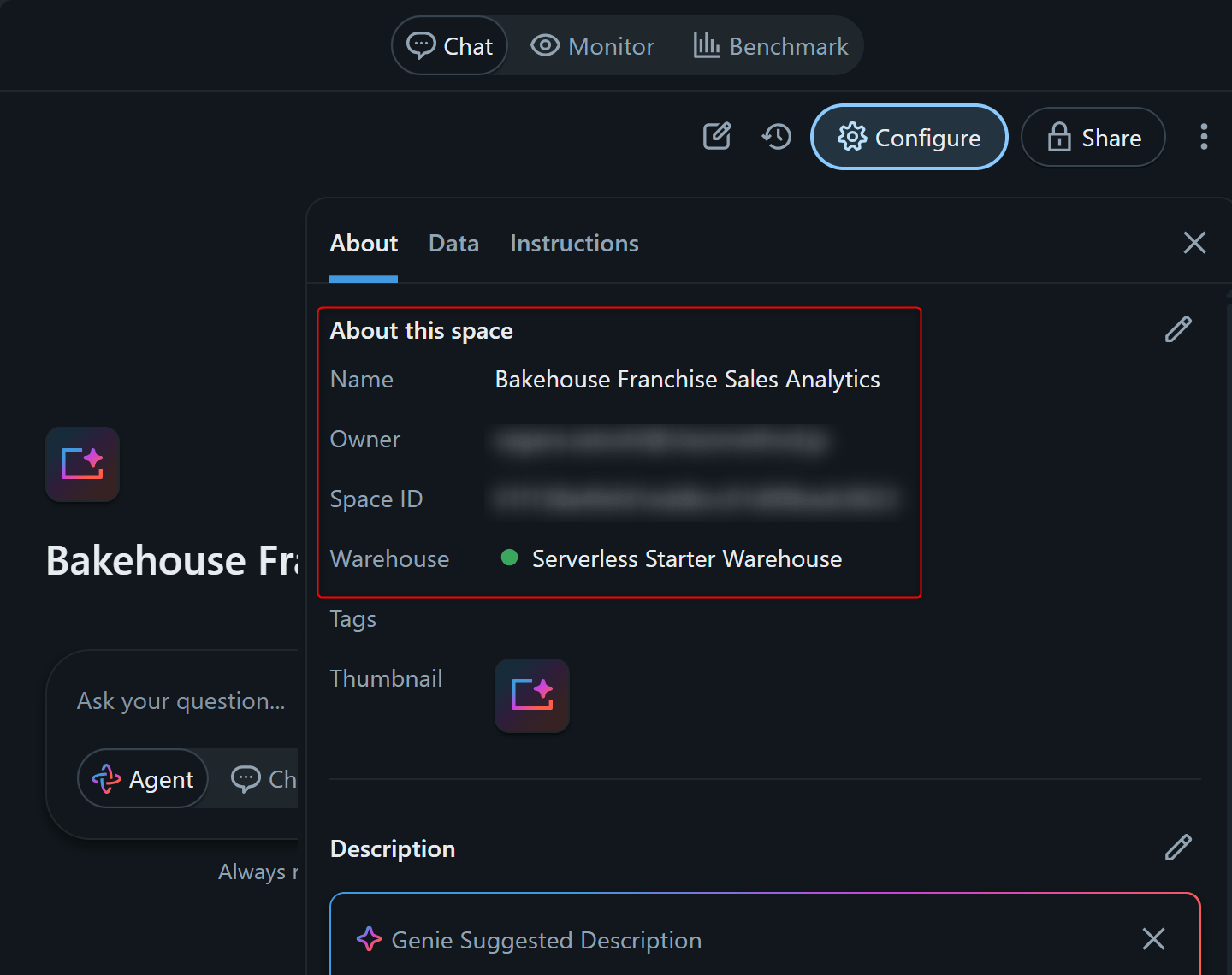Click the Genie space logo icon
Image resolution: width=1232 pixels, height=975 pixels.
[82, 464]
